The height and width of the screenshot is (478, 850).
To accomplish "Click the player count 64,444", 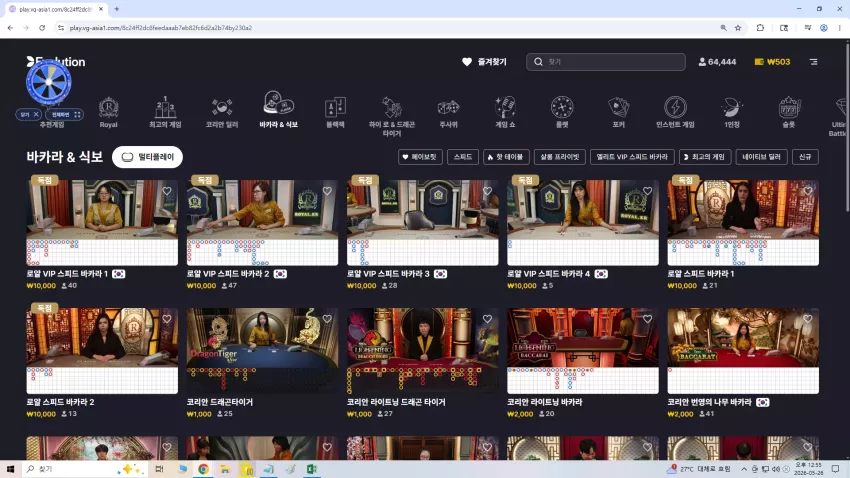I will click(717, 62).
